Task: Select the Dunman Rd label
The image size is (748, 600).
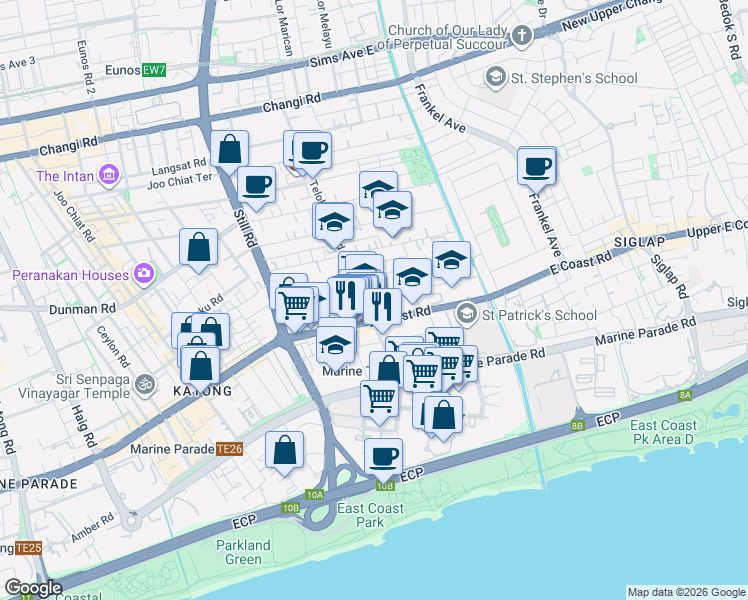Action: pyautogui.click(x=82, y=309)
